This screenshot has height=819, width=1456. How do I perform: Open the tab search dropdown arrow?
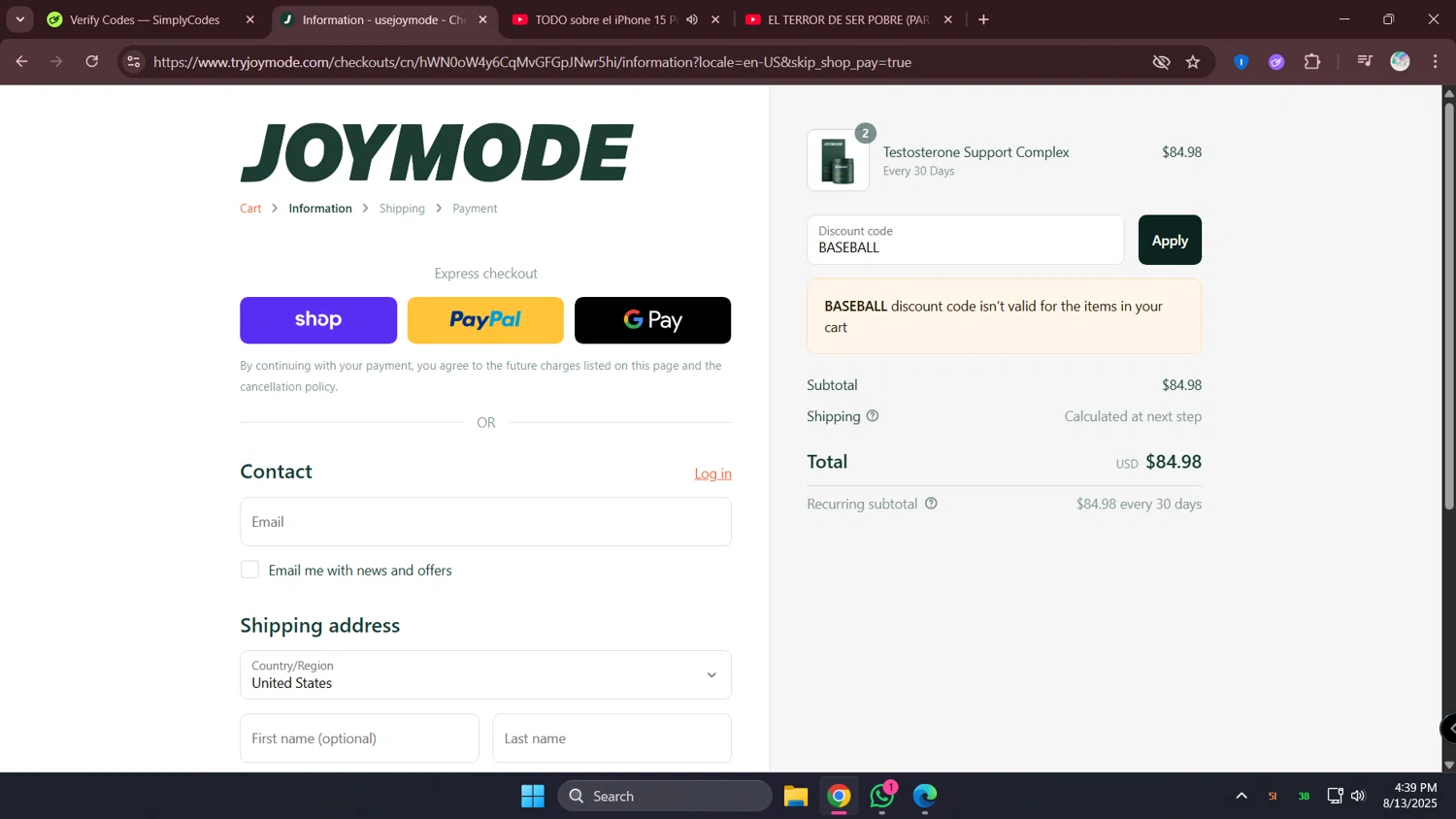tap(20, 19)
